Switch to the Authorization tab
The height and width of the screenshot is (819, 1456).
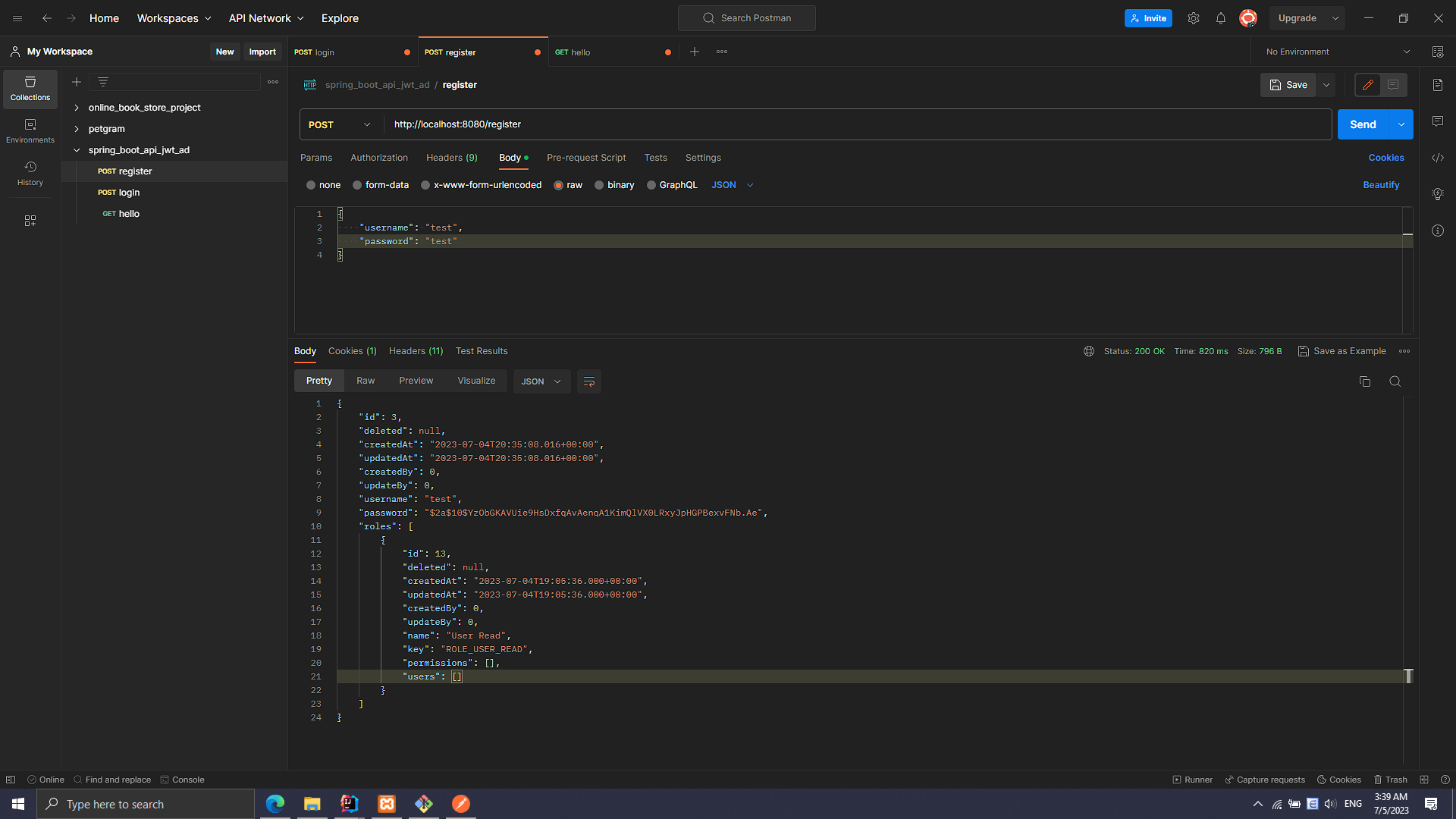pyautogui.click(x=379, y=158)
